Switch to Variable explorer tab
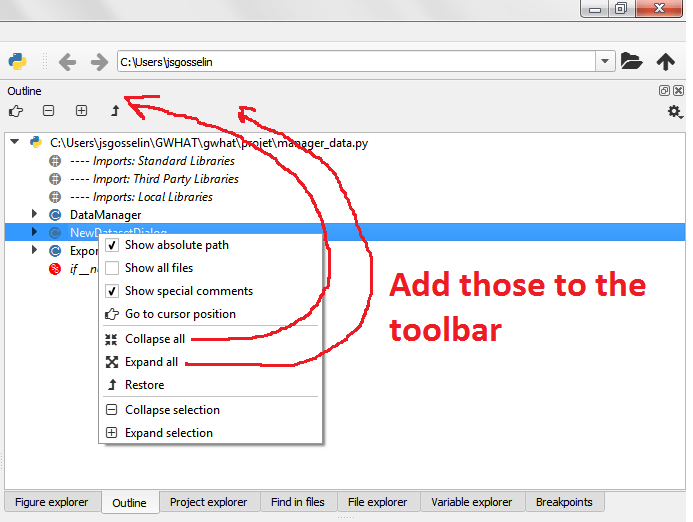Image resolution: width=693 pixels, height=522 pixels. (472, 502)
